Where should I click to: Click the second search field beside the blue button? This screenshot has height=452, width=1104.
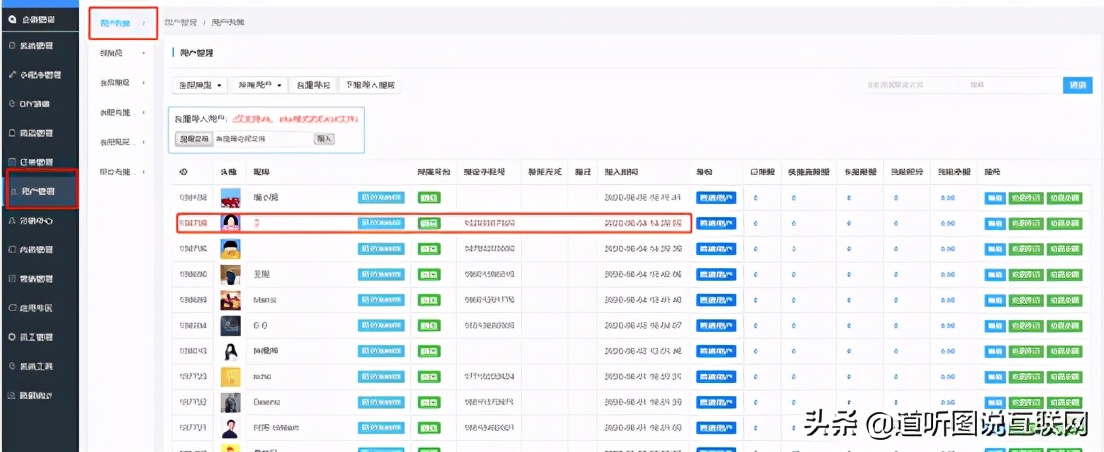coord(1012,85)
